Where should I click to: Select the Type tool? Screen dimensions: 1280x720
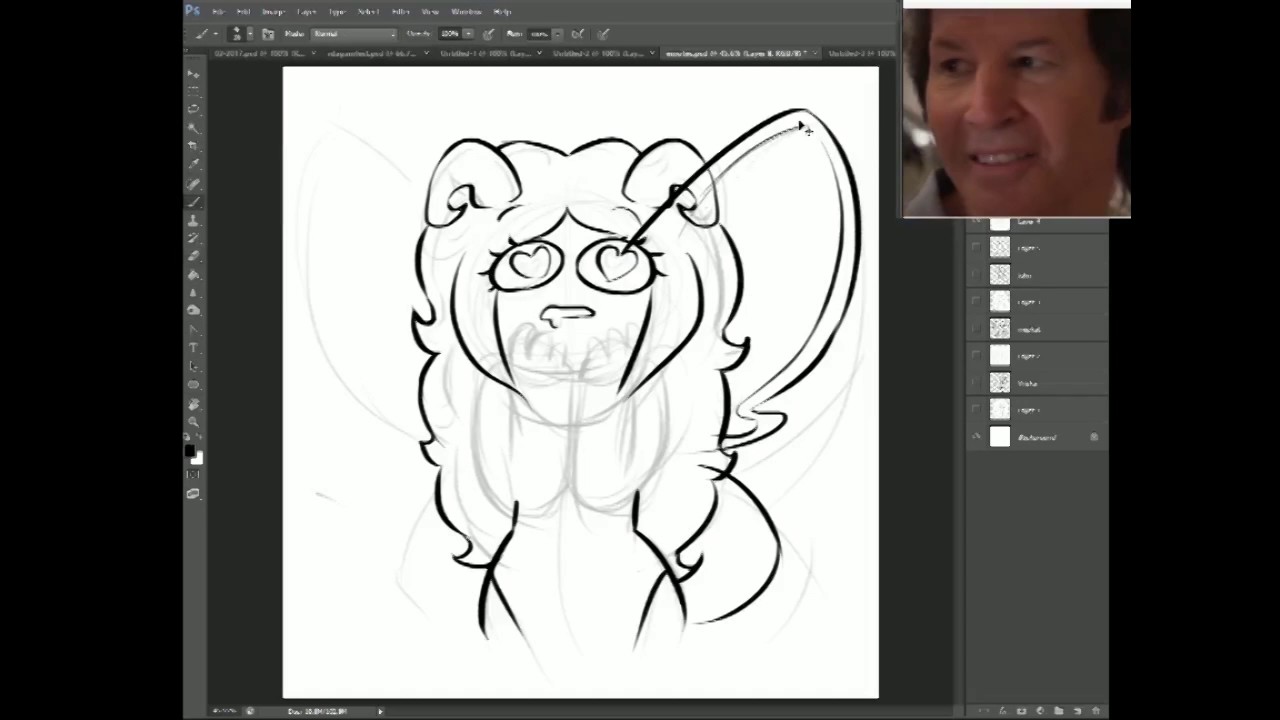(x=193, y=347)
